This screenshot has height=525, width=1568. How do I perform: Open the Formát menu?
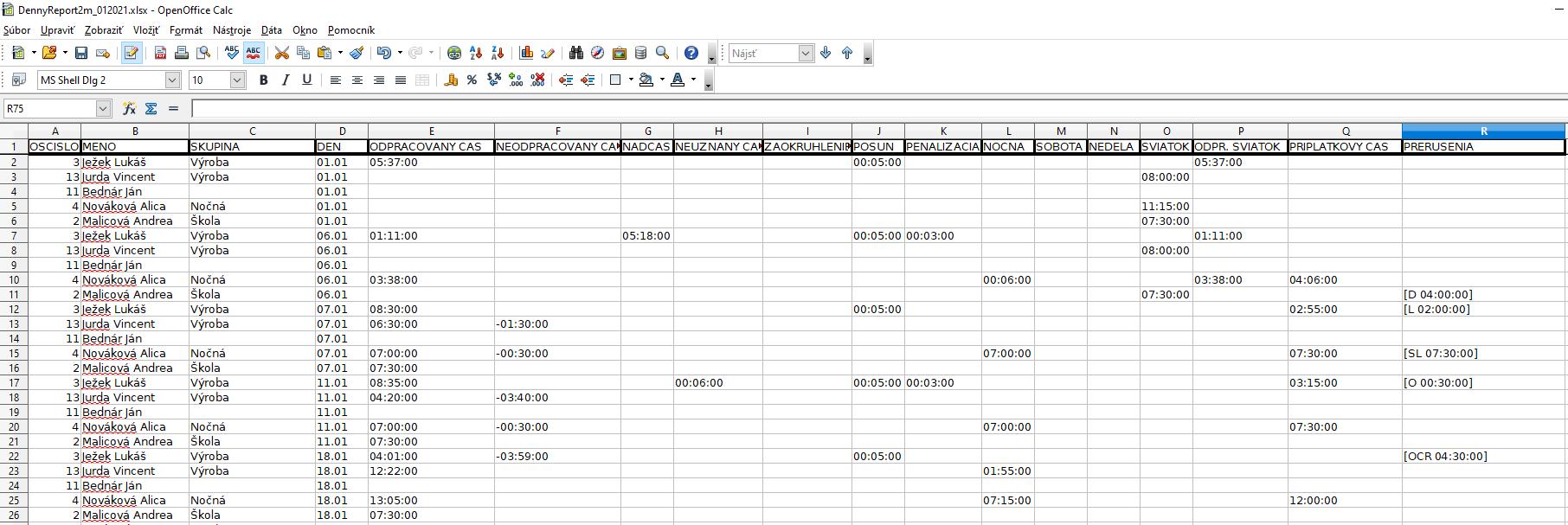(x=185, y=30)
